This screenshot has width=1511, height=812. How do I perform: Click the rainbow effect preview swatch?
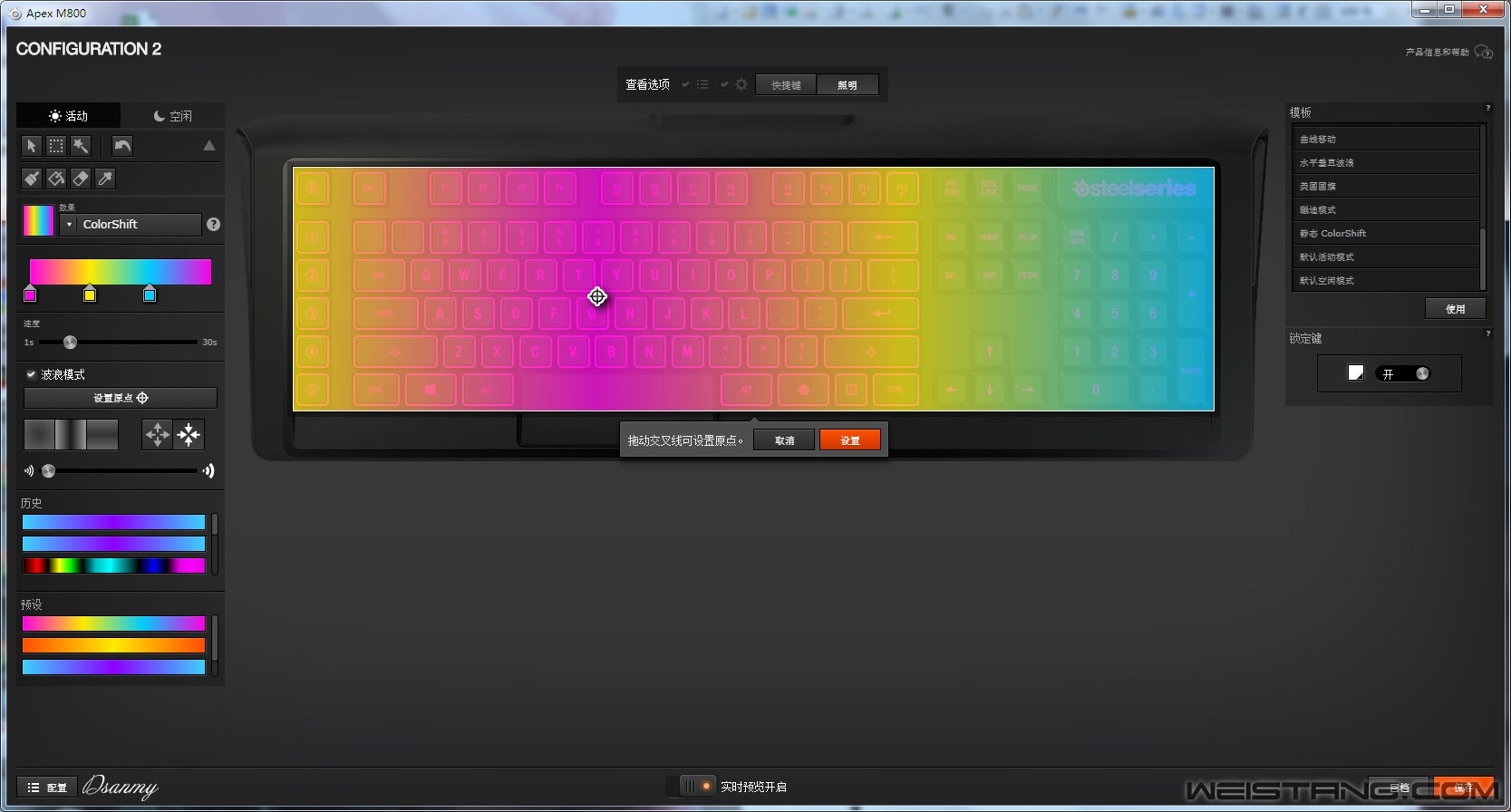pos(38,220)
